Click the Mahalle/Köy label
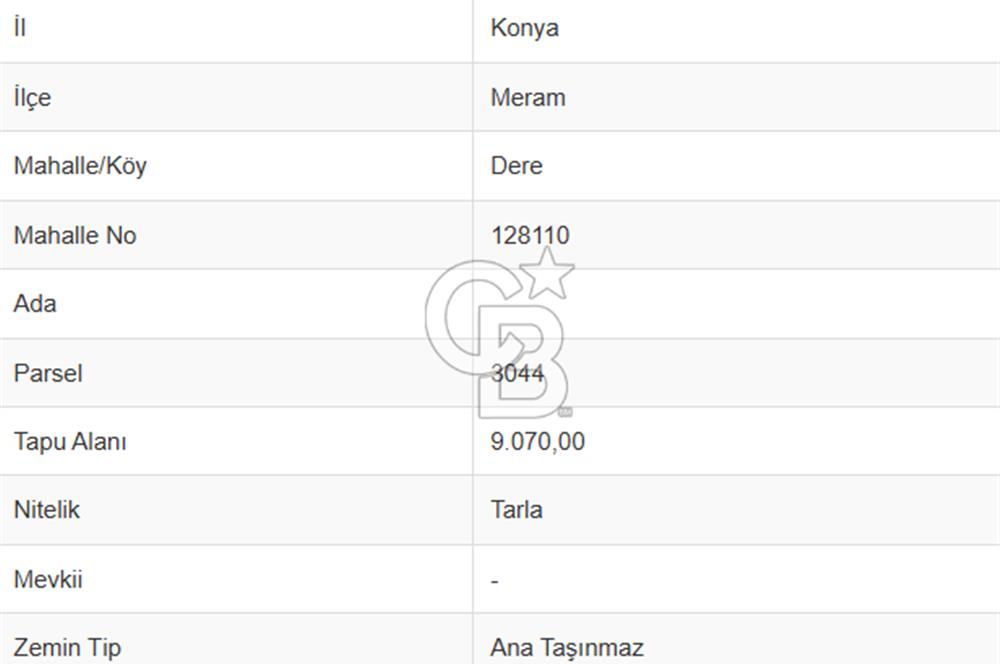The image size is (1000, 664). (80, 166)
